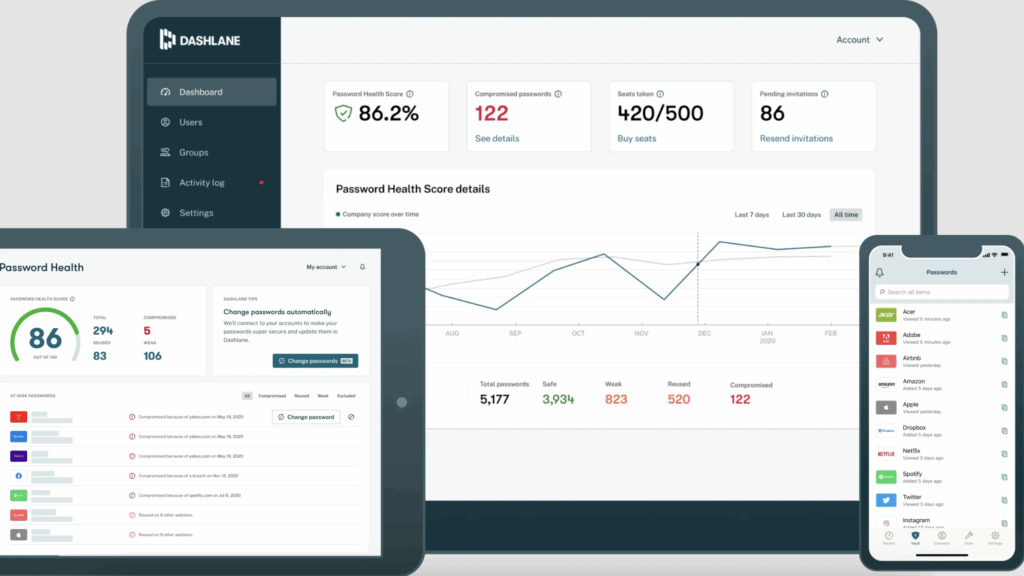This screenshot has width=1024, height=576.
Task: Open the Tools tab on phone
Action: point(968,538)
